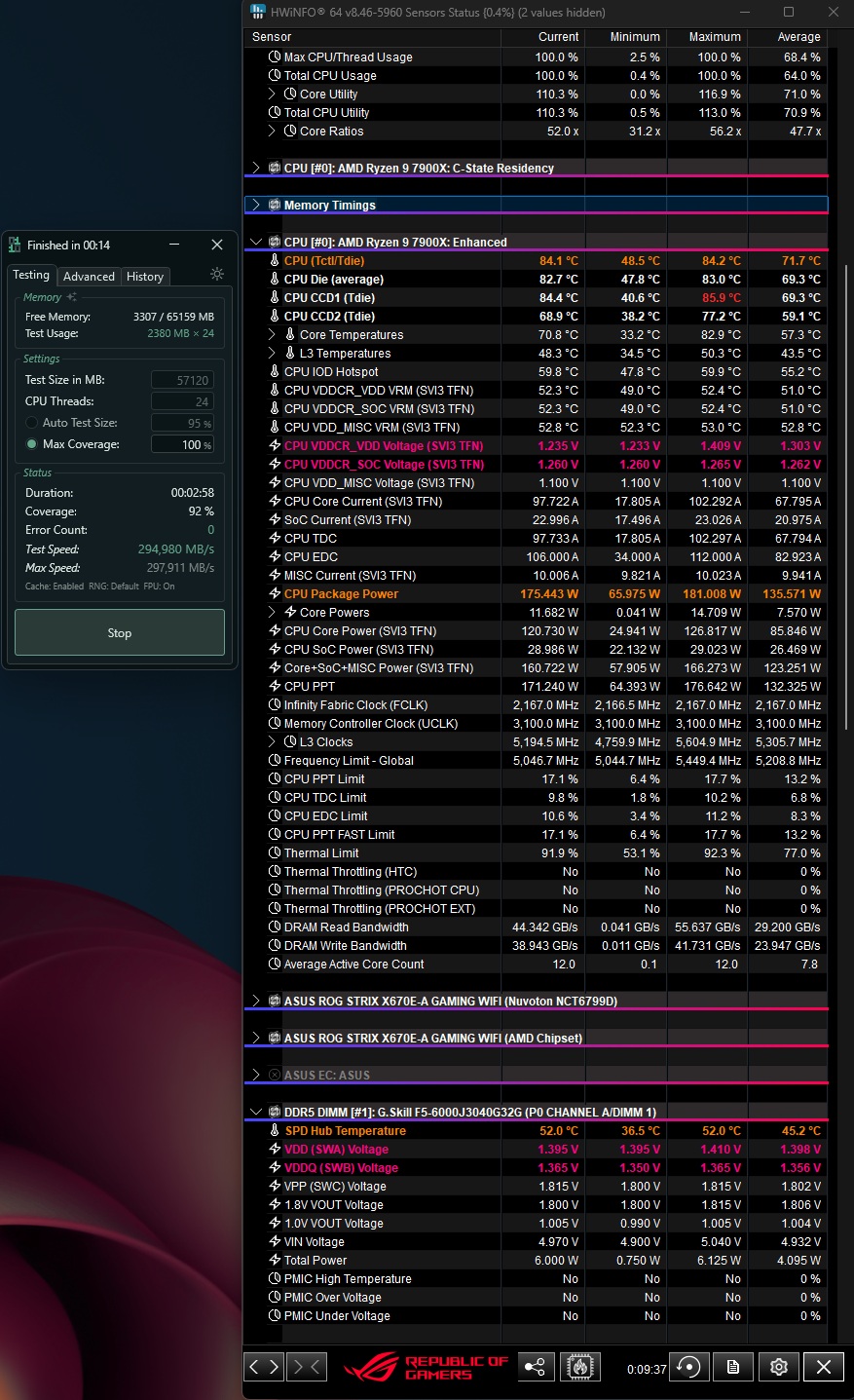Select the CPU CCD1 (Tdie) row
Image resolution: width=854 pixels, height=1400 pixels.
[x=536, y=298]
